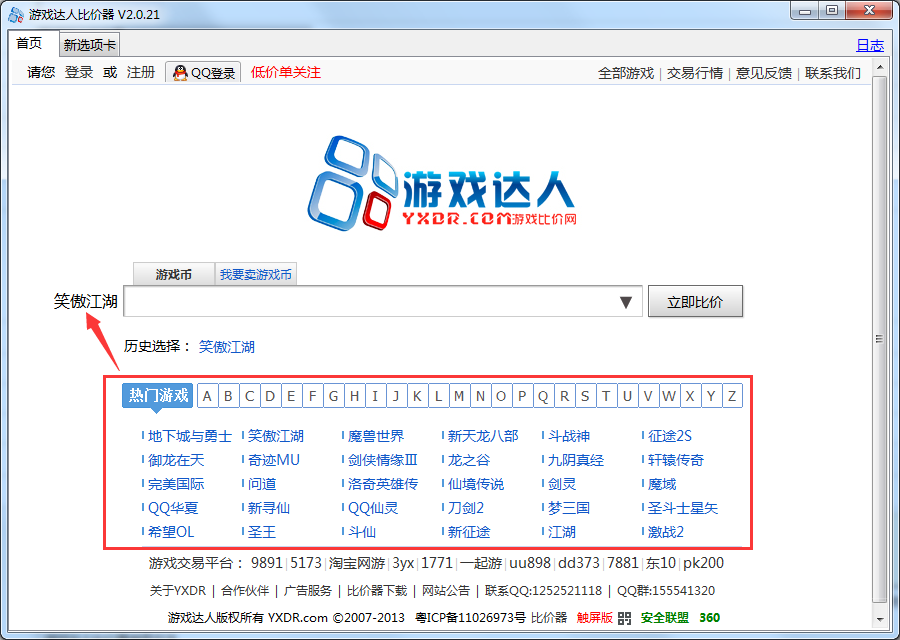900x640 pixels.
Task: Select 笑傲江湖 from history choices
Action: (x=227, y=347)
